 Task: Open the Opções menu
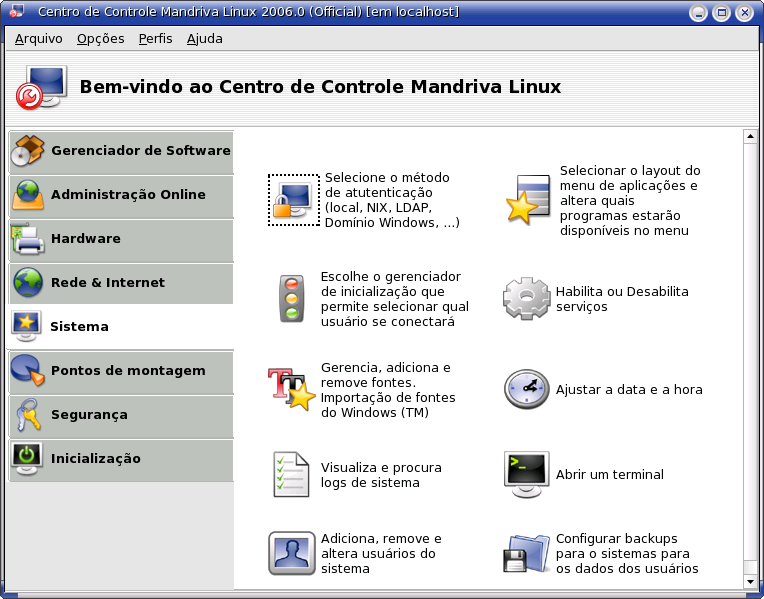click(100, 39)
